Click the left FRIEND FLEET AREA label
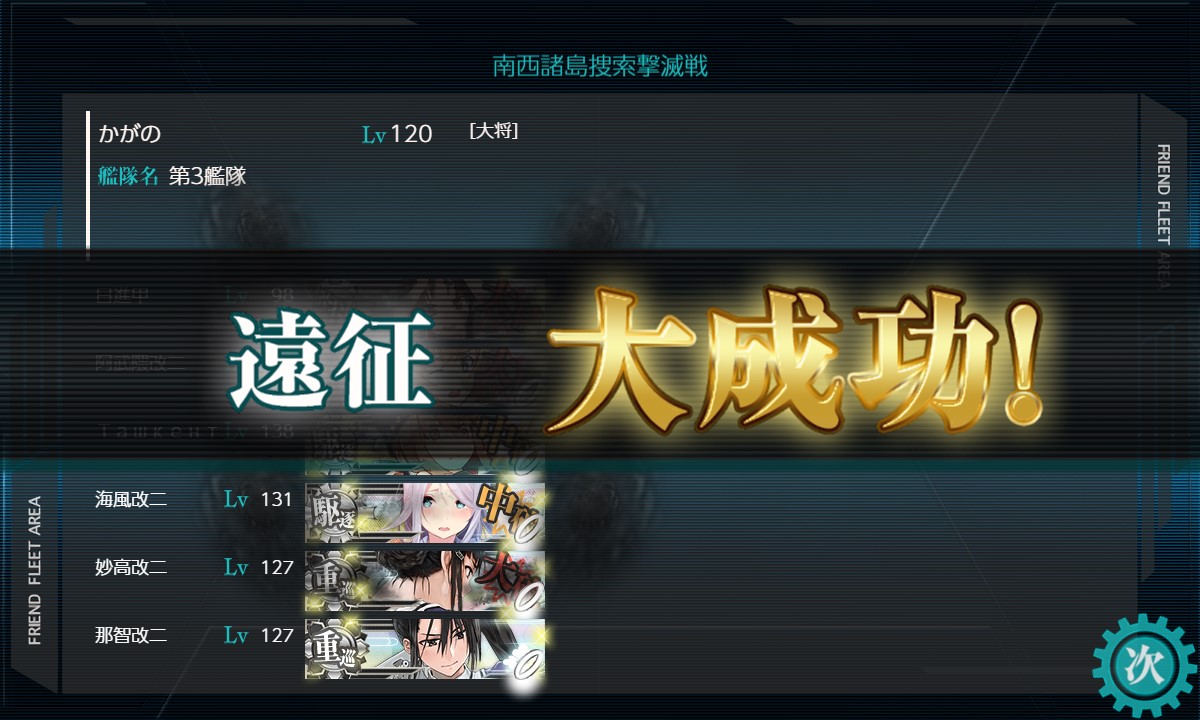 click(35, 570)
